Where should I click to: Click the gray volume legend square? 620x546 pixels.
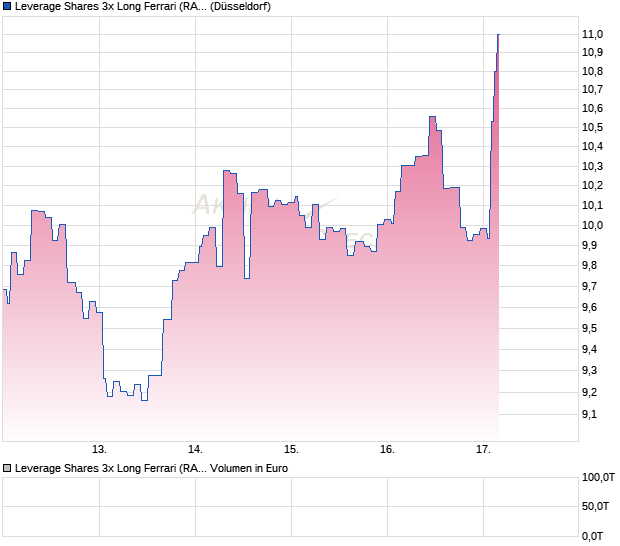[x=7, y=467]
